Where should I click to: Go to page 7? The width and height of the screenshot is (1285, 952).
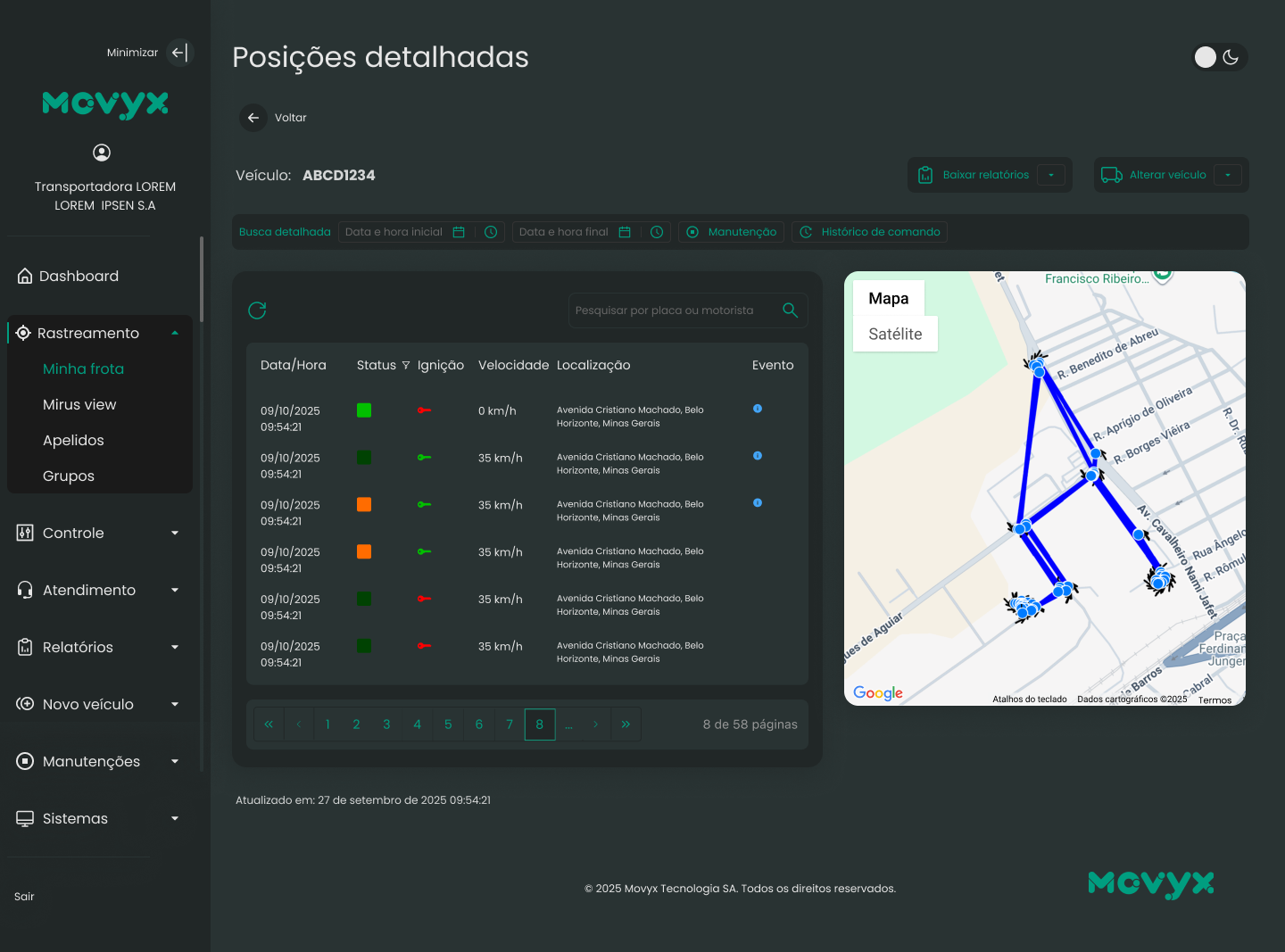tap(510, 724)
